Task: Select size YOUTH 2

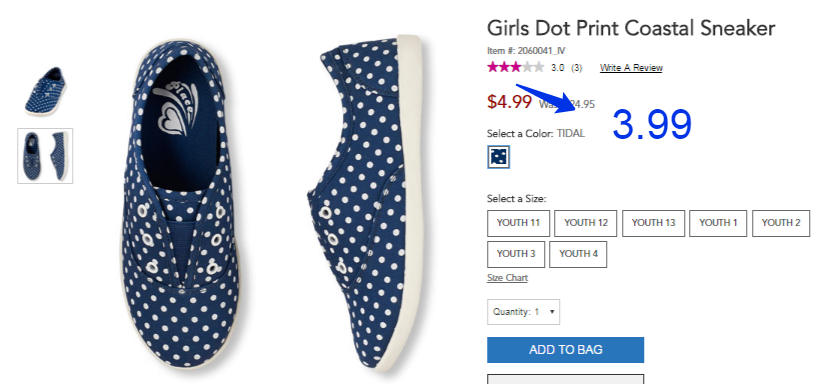Action: click(x=780, y=223)
